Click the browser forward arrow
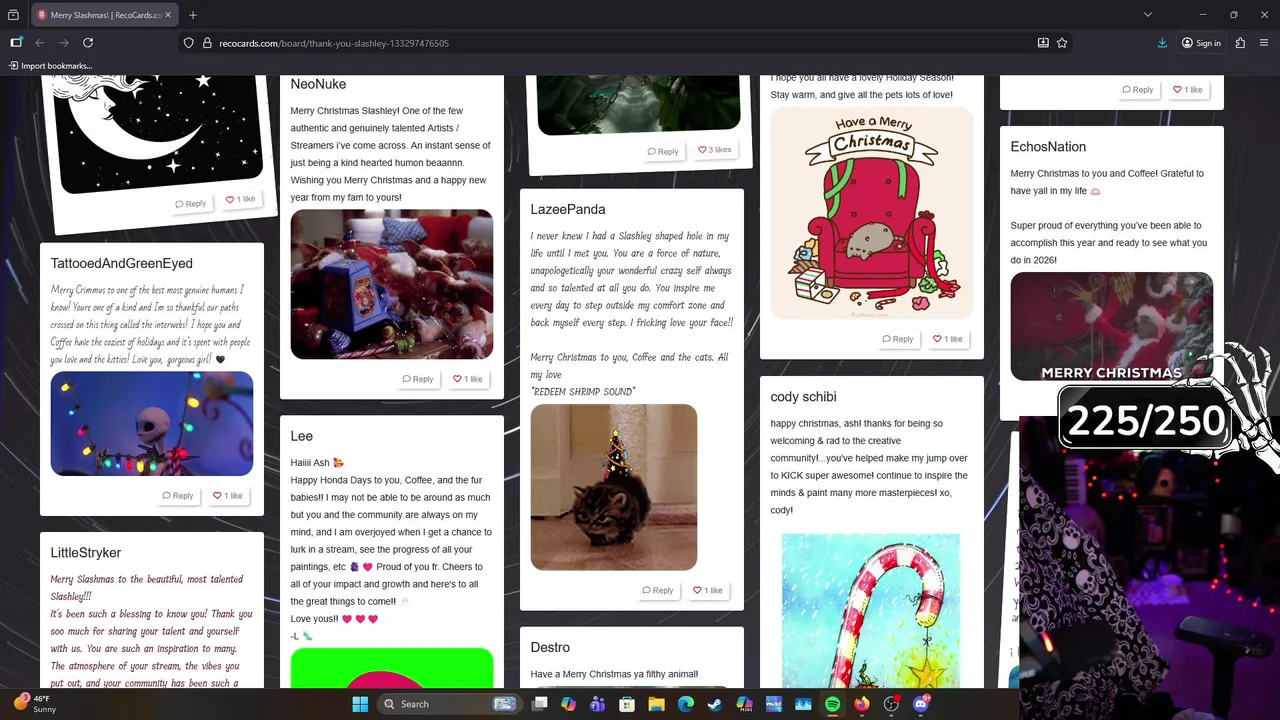Image resolution: width=1280 pixels, height=720 pixels. (x=64, y=43)
